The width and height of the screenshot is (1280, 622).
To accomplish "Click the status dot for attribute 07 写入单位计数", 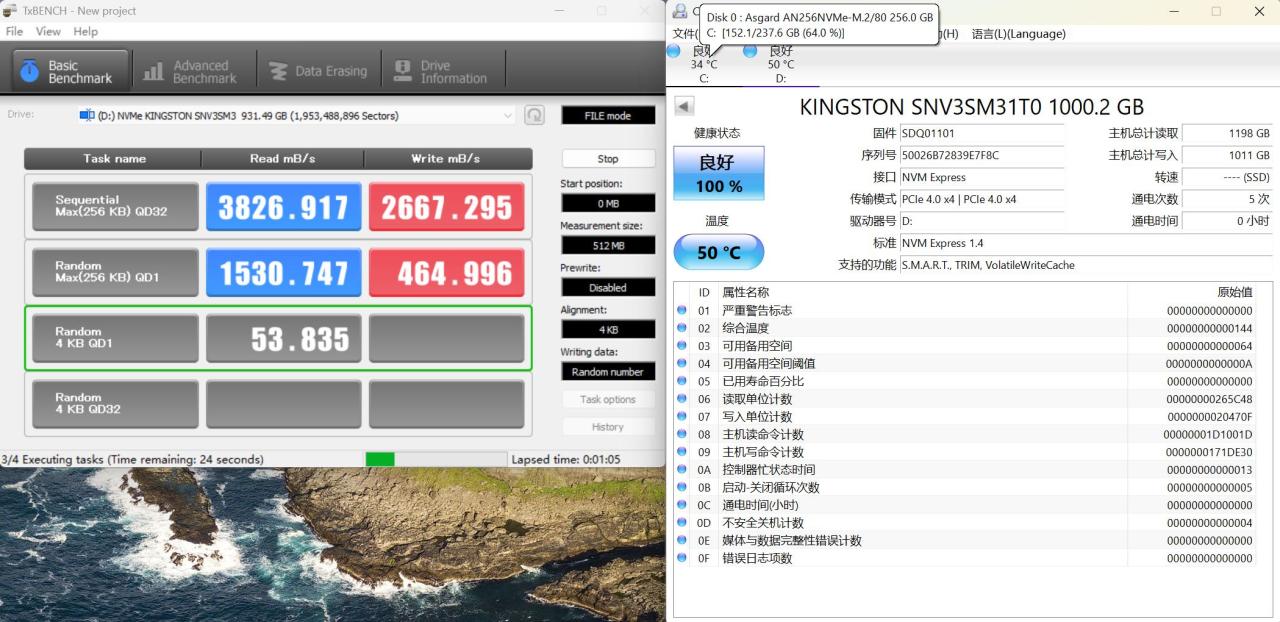I will click(x=682, y=417).
